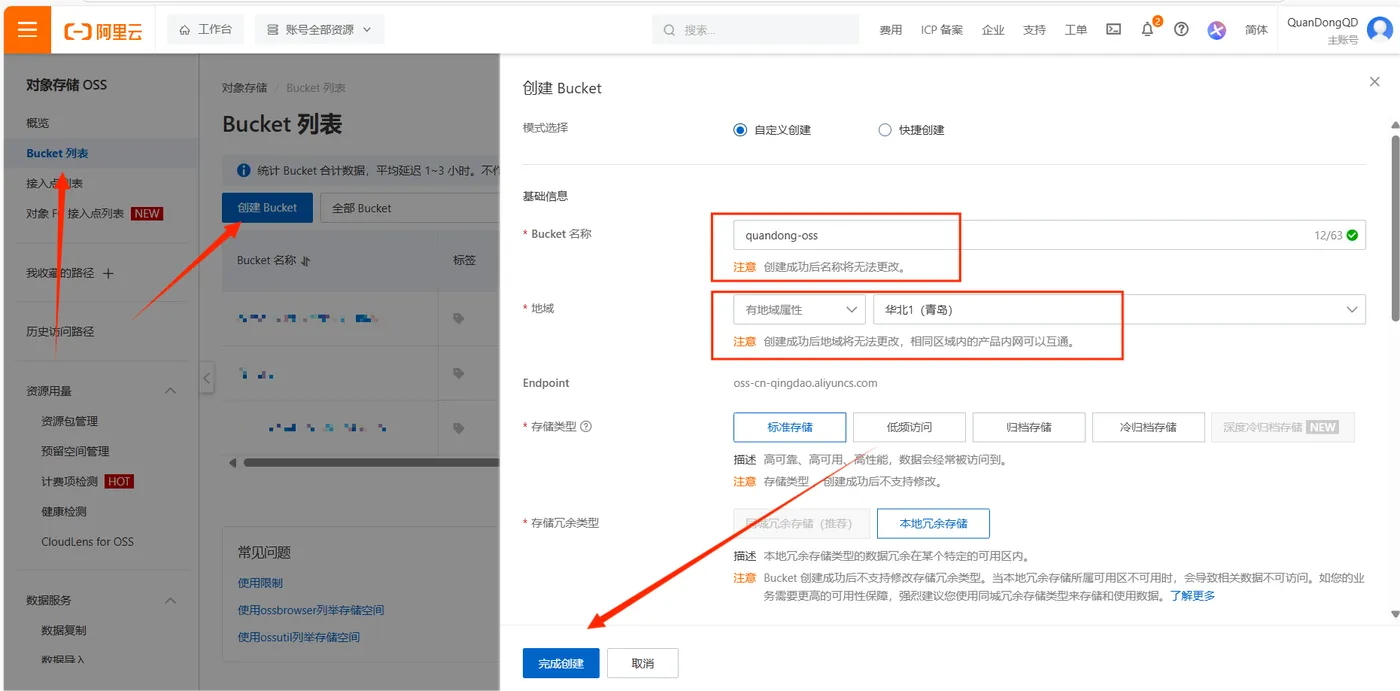
Task: Open 费用 top menu
Action: pos(890,30)
